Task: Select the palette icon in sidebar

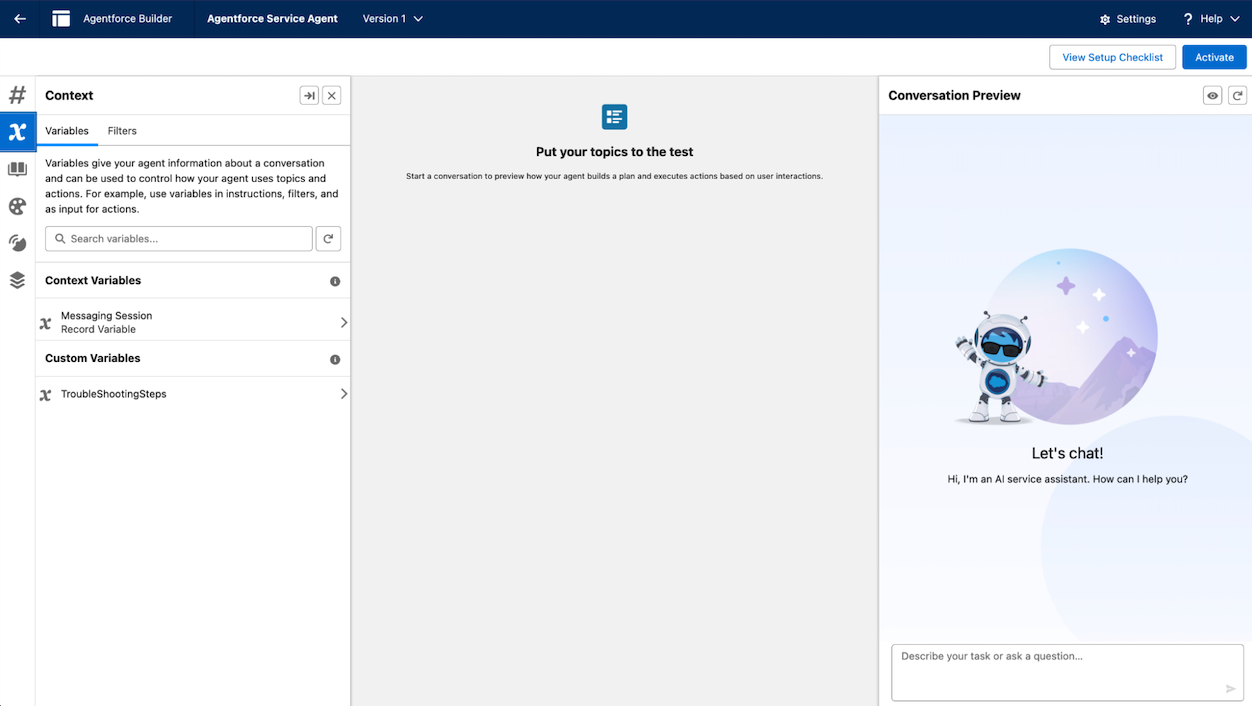Action: point(17,206)
